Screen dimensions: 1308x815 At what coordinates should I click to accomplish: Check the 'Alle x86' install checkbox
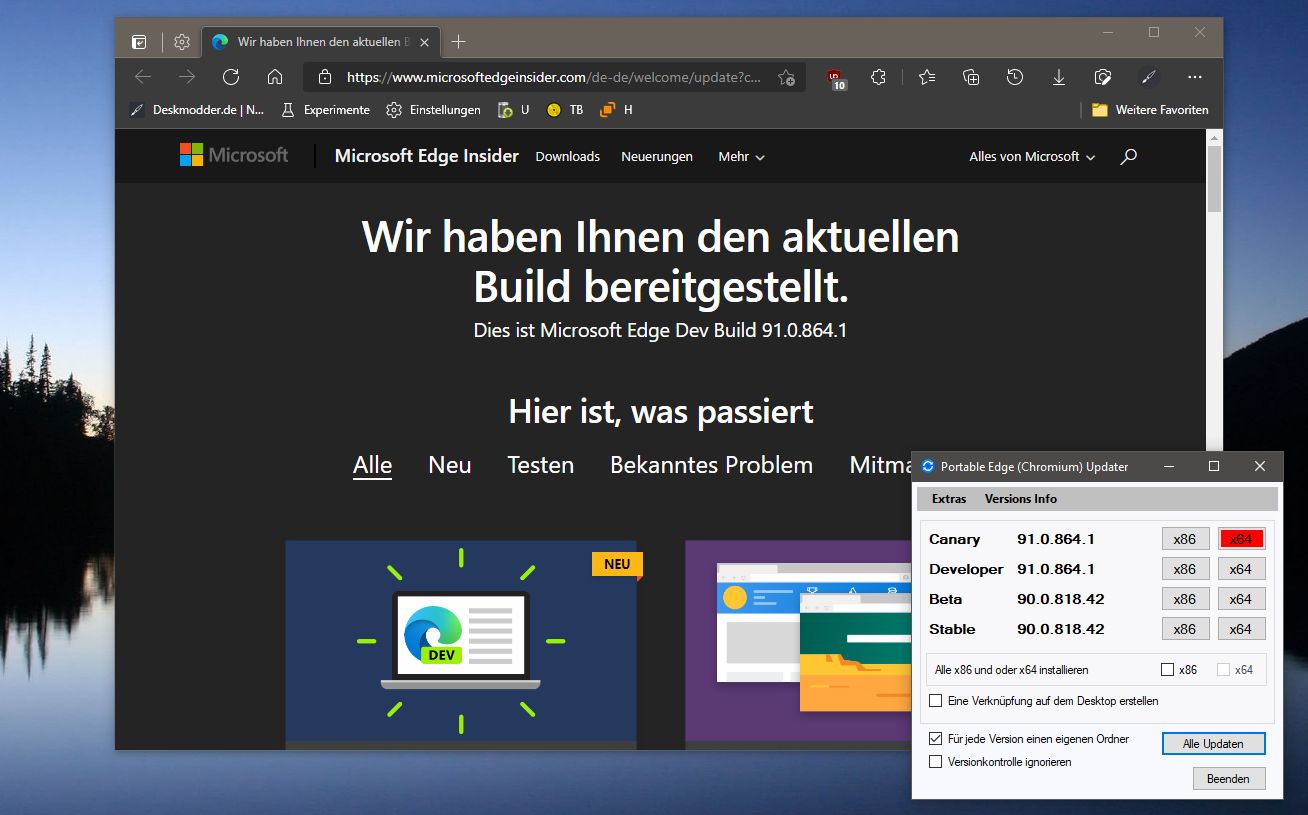tap(1167, 670)
